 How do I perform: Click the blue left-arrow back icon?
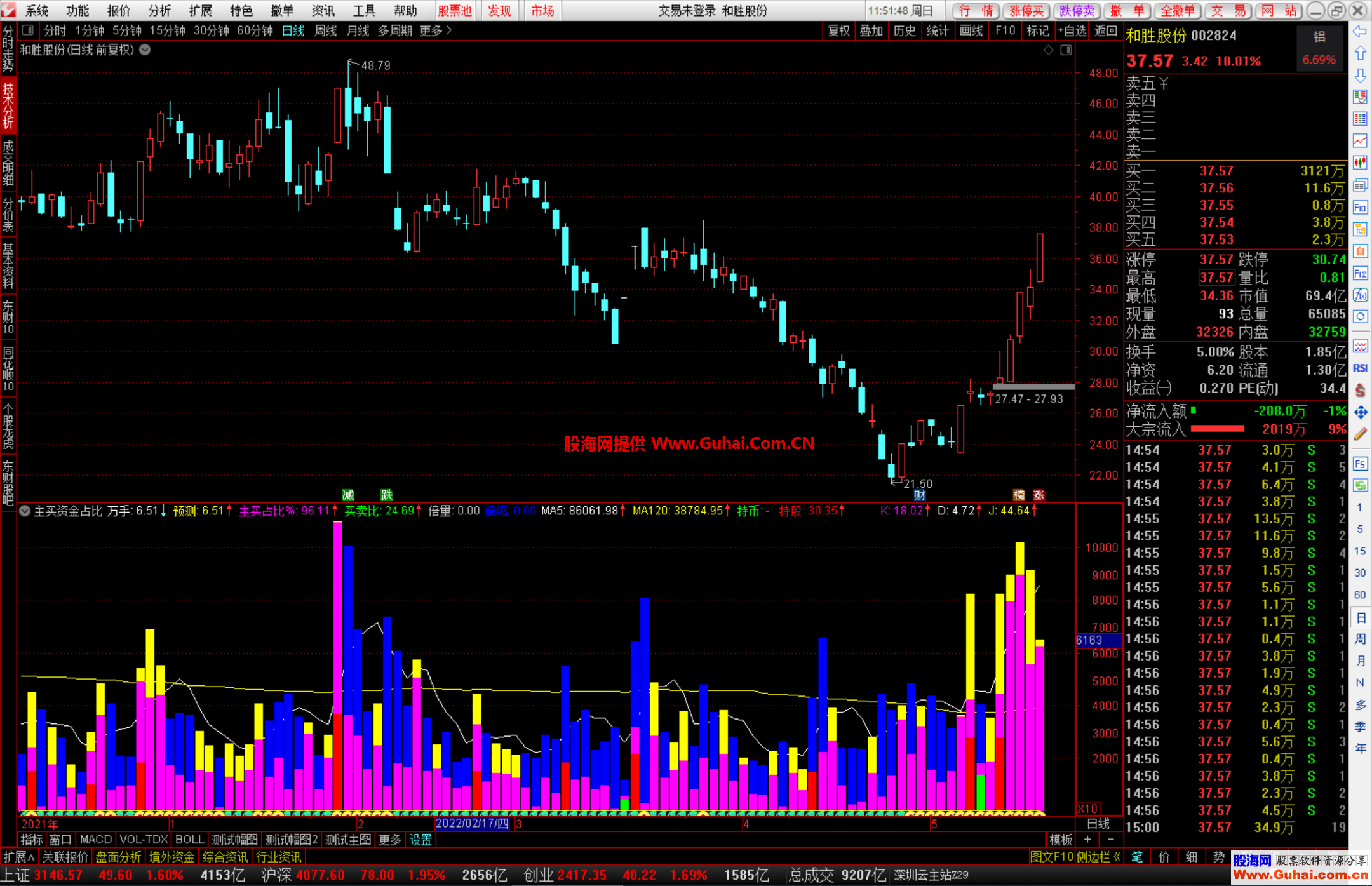tap(1360, 31)
